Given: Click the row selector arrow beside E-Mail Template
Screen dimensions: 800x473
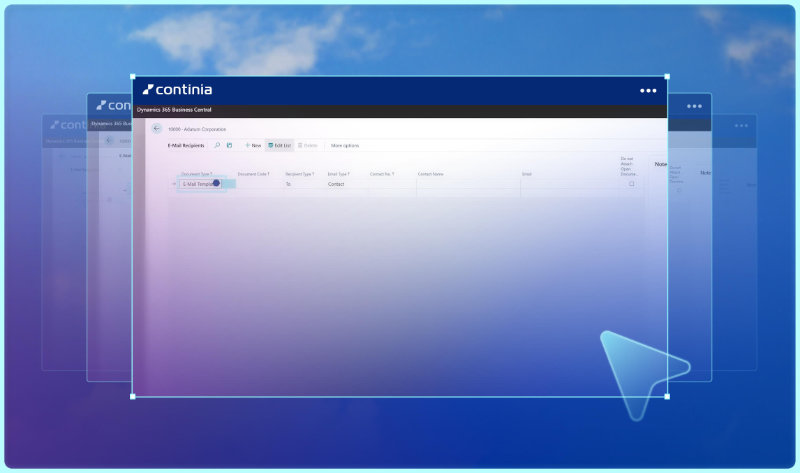Looking at the screenshot, I should click(174, 184).
